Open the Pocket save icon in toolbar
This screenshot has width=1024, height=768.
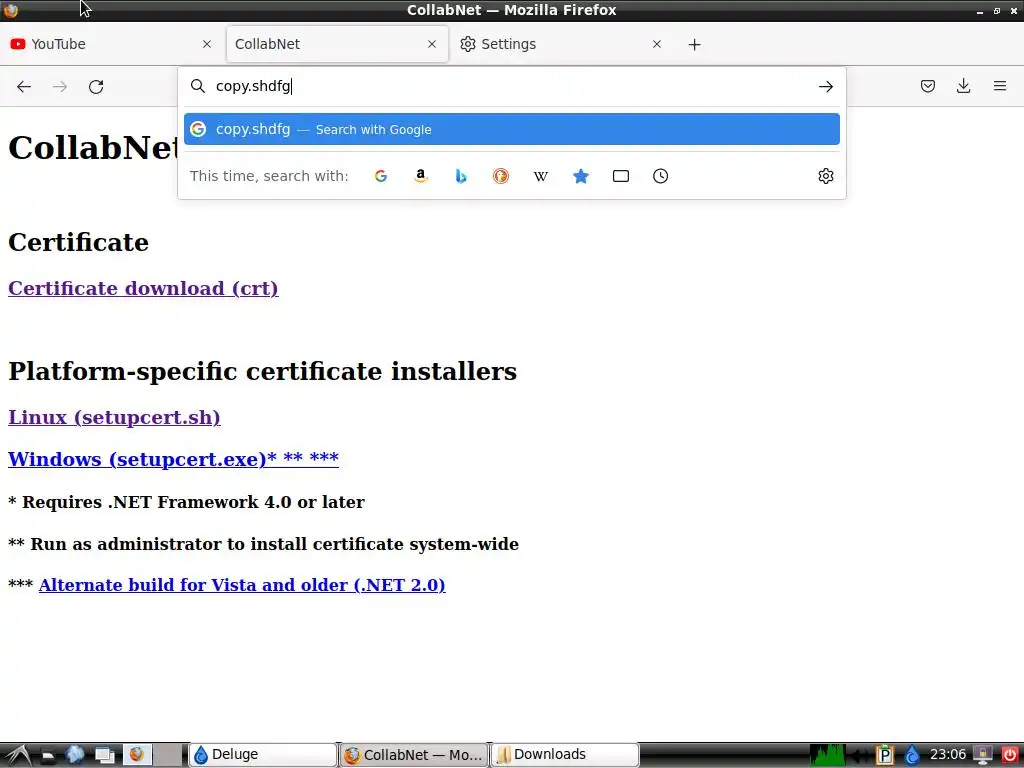pyautogui.click(x=927, y=86)
